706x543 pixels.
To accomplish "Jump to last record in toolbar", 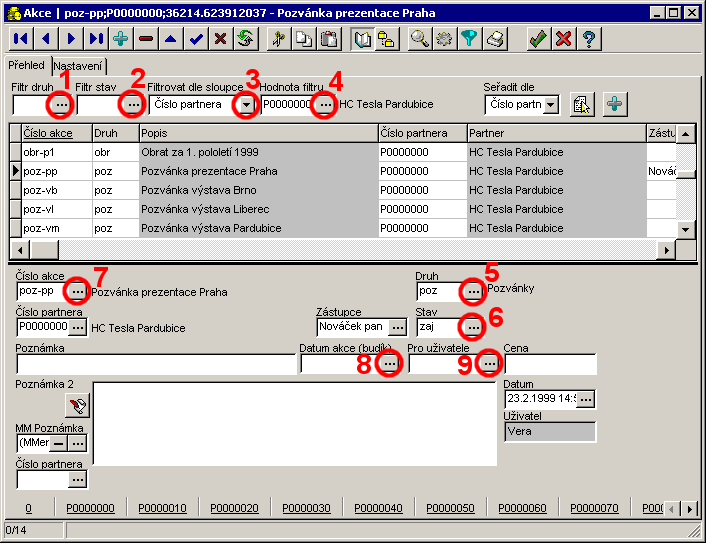I will click(95, 39).
